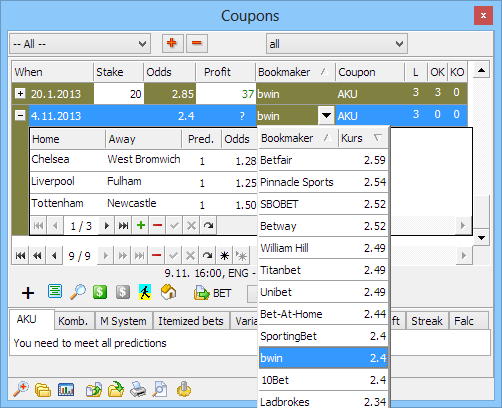
Task: Delete match with minus in bets navigator
Action: (x=157, y=226)
